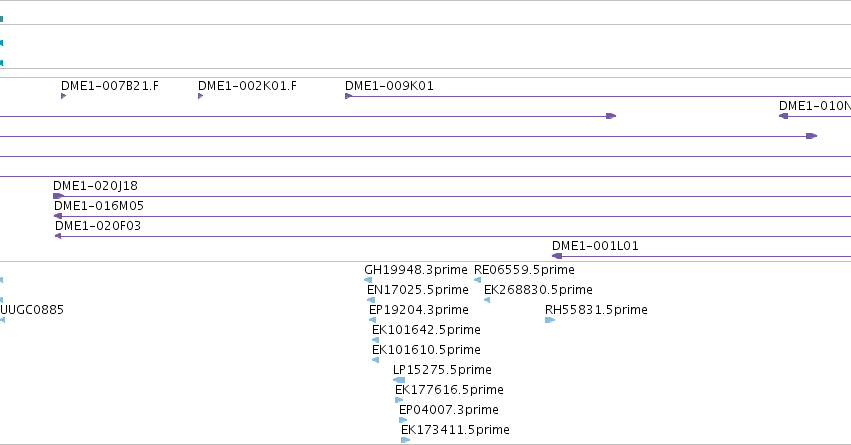Select the DME1-020J18 start arrow glyph
The height and width of the screenshot is (445, 851).
coord(59,196)
